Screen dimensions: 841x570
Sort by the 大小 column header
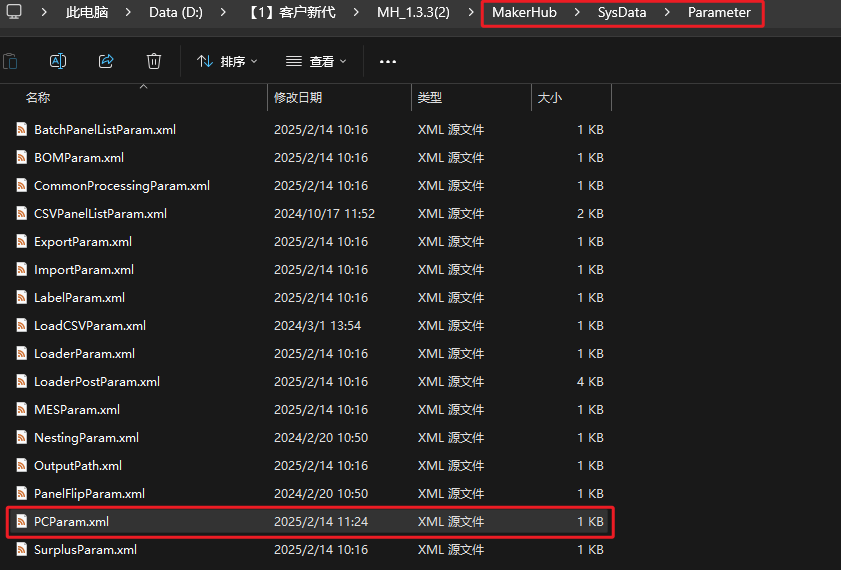(x=550, y=98)
